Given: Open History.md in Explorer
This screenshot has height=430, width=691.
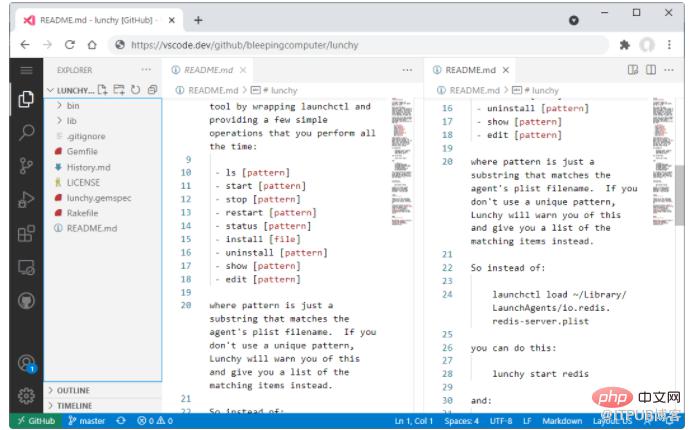Looking at the screenshot, I should coord(103,167).
